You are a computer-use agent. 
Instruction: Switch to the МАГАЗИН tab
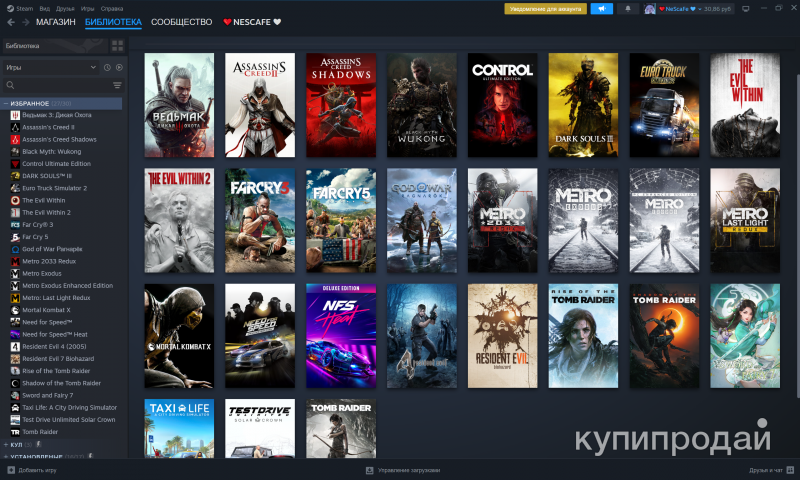[56, 22]
